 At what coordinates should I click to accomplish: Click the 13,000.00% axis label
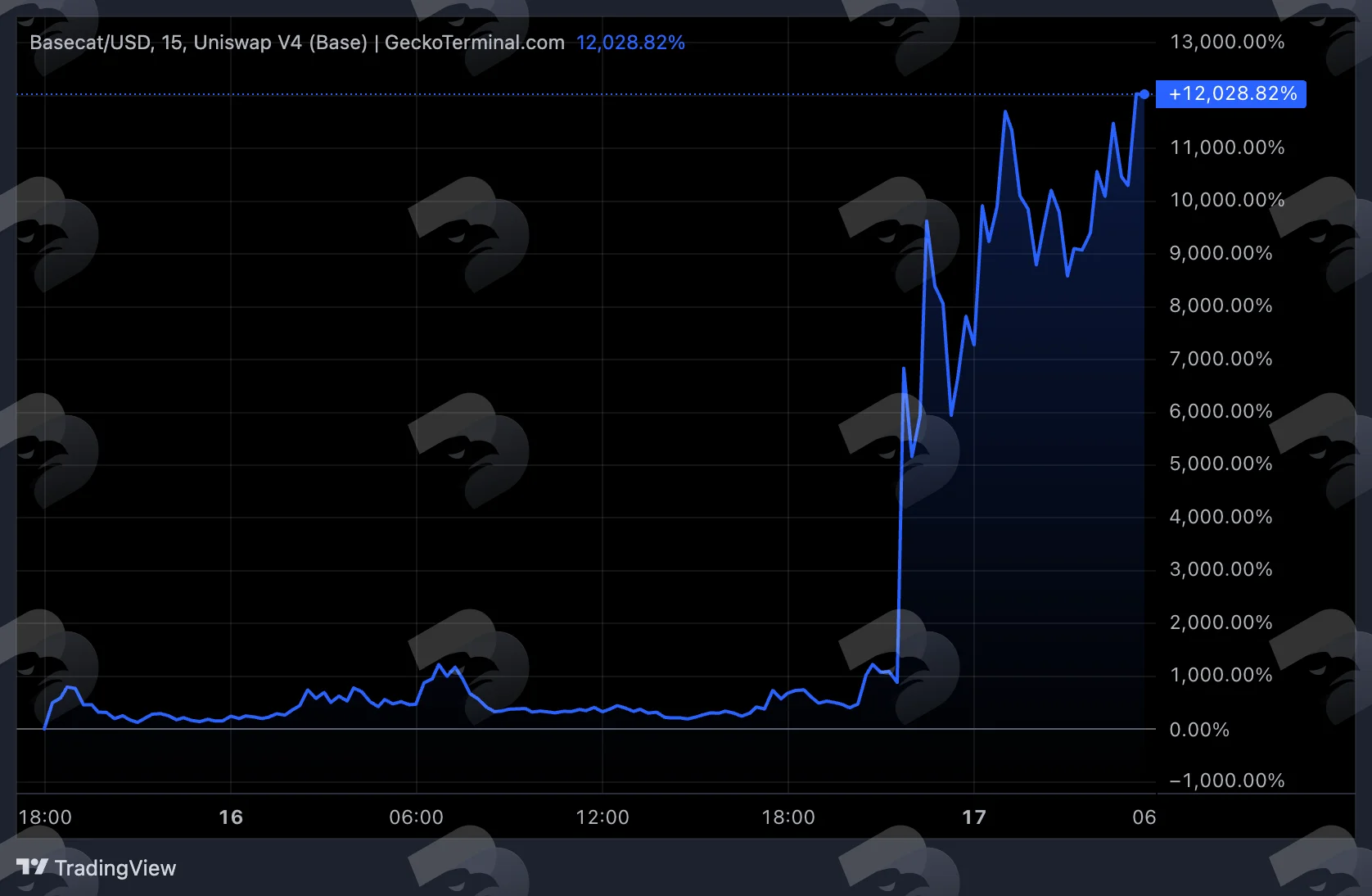tap(1227, 42)
